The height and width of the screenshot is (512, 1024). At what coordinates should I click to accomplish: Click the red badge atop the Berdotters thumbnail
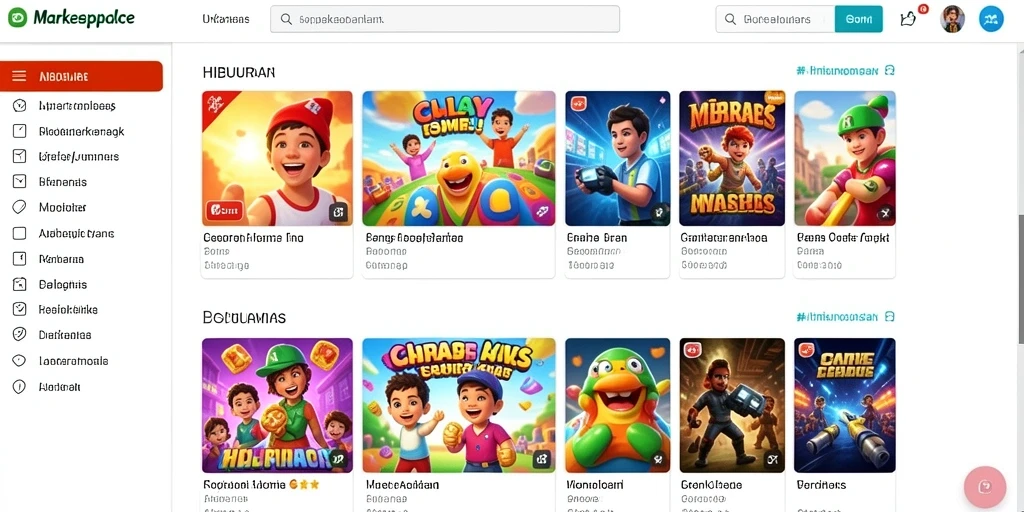pos(807,350)
